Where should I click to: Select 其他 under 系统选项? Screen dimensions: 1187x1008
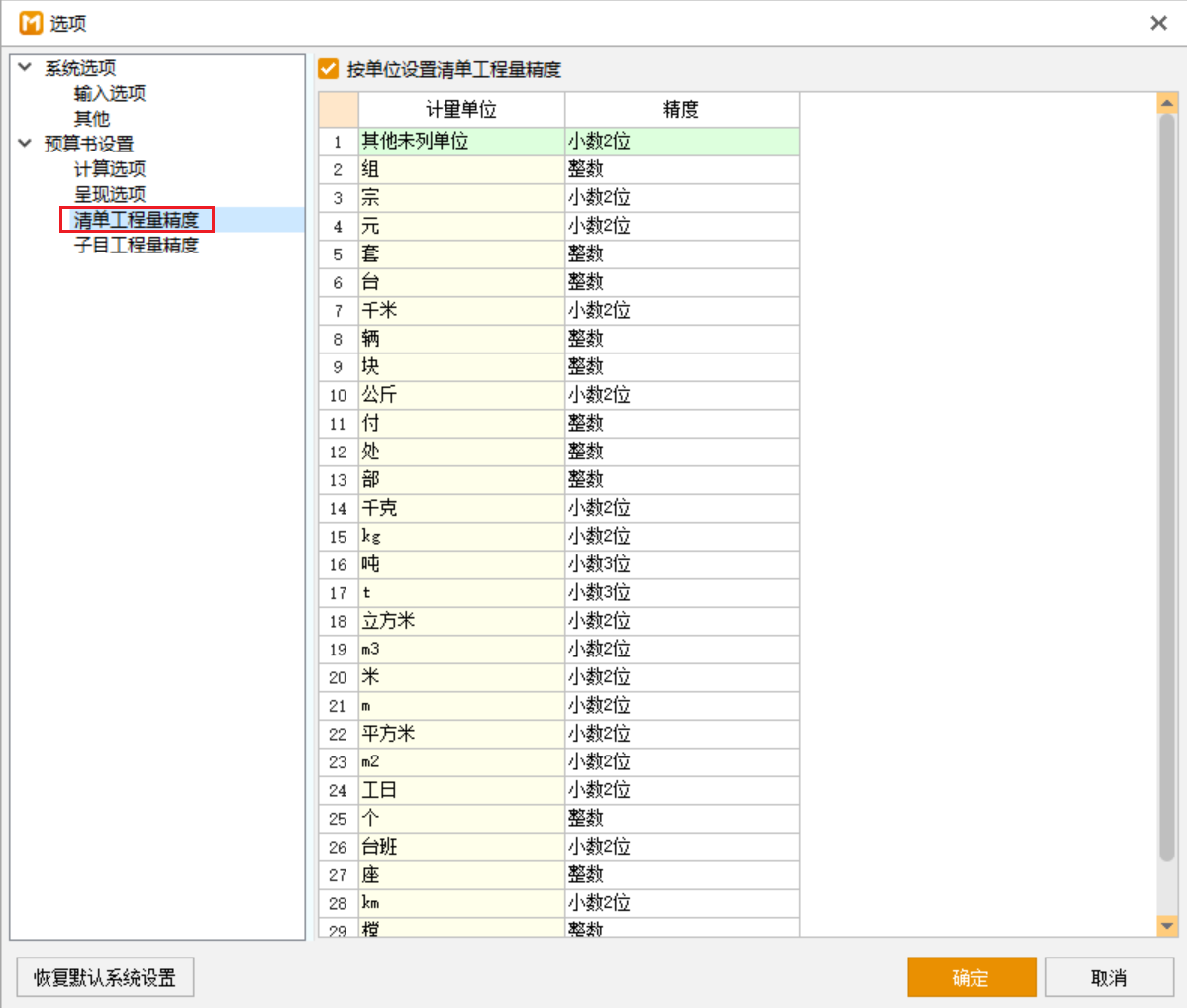click(92, 118)
